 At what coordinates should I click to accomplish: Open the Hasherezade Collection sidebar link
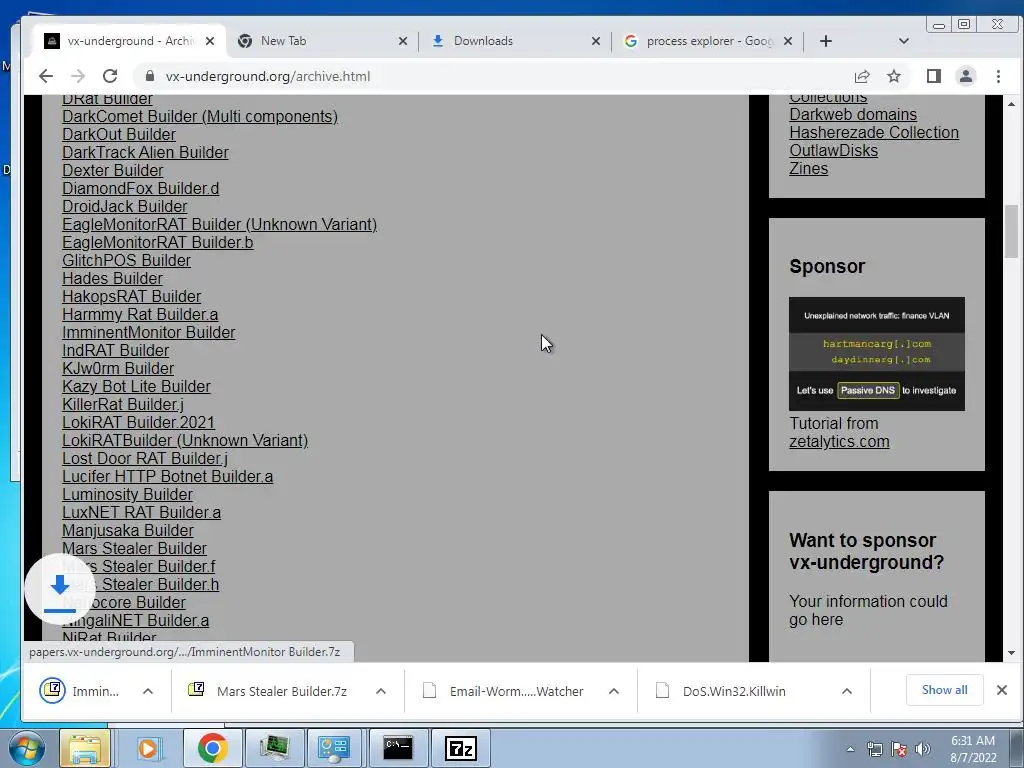pos(874,133)
